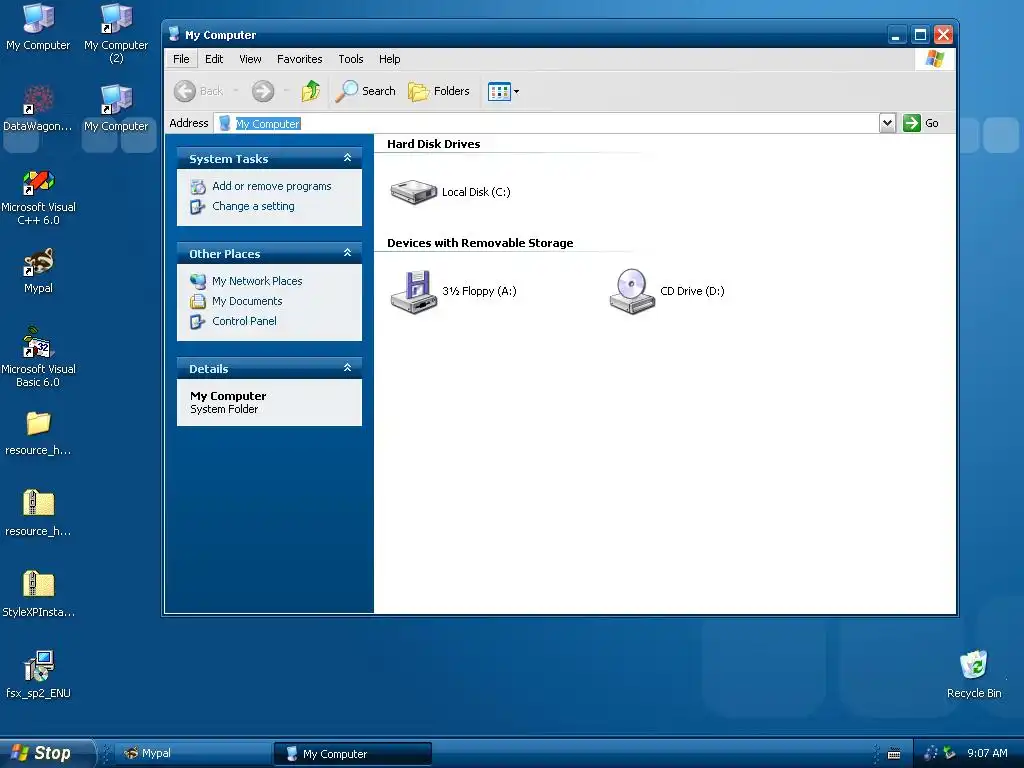Collapse the Other Places panel
Image resolution: width=1024 pixels, height=768 pixels.
click(x=347, y=253)
